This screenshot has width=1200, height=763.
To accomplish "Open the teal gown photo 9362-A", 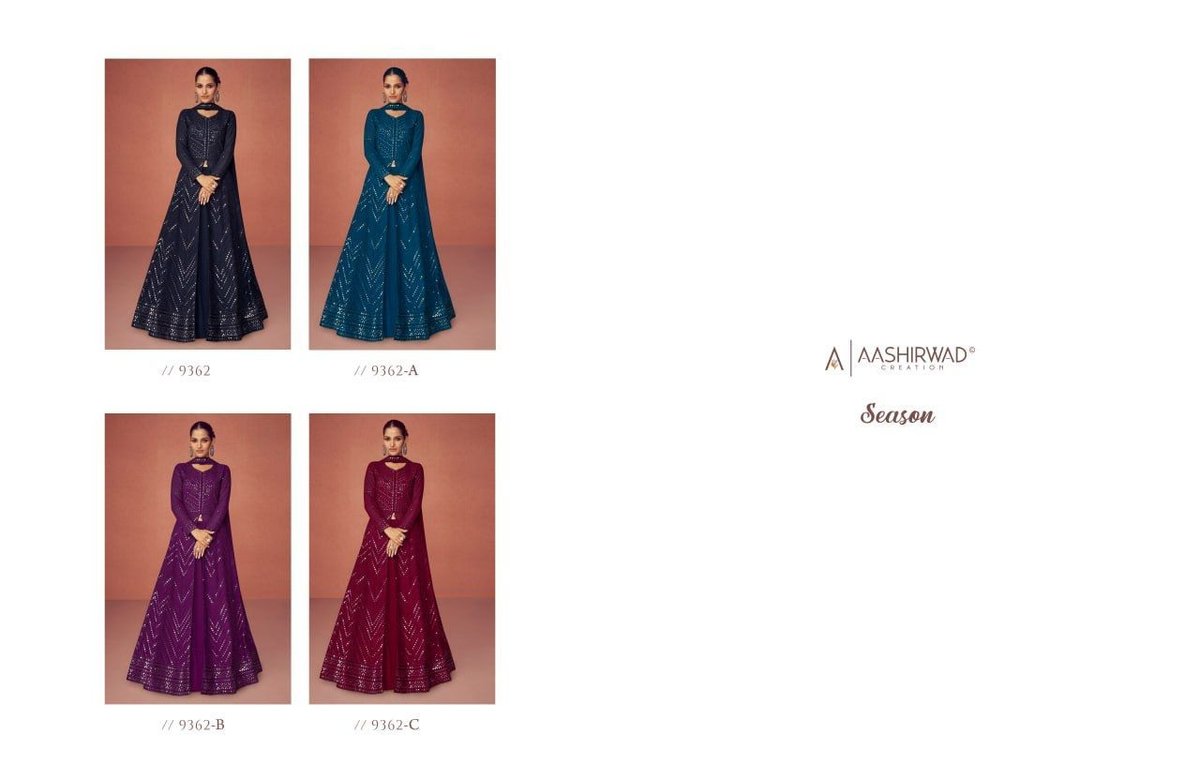I will [402, 204].
